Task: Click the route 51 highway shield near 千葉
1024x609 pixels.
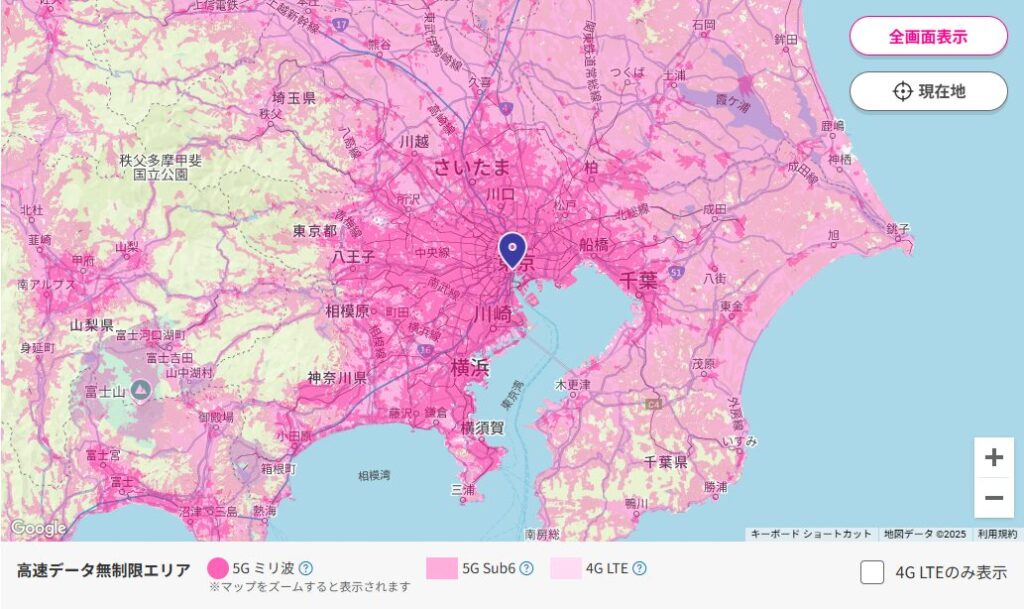Action: coord(677,272)
